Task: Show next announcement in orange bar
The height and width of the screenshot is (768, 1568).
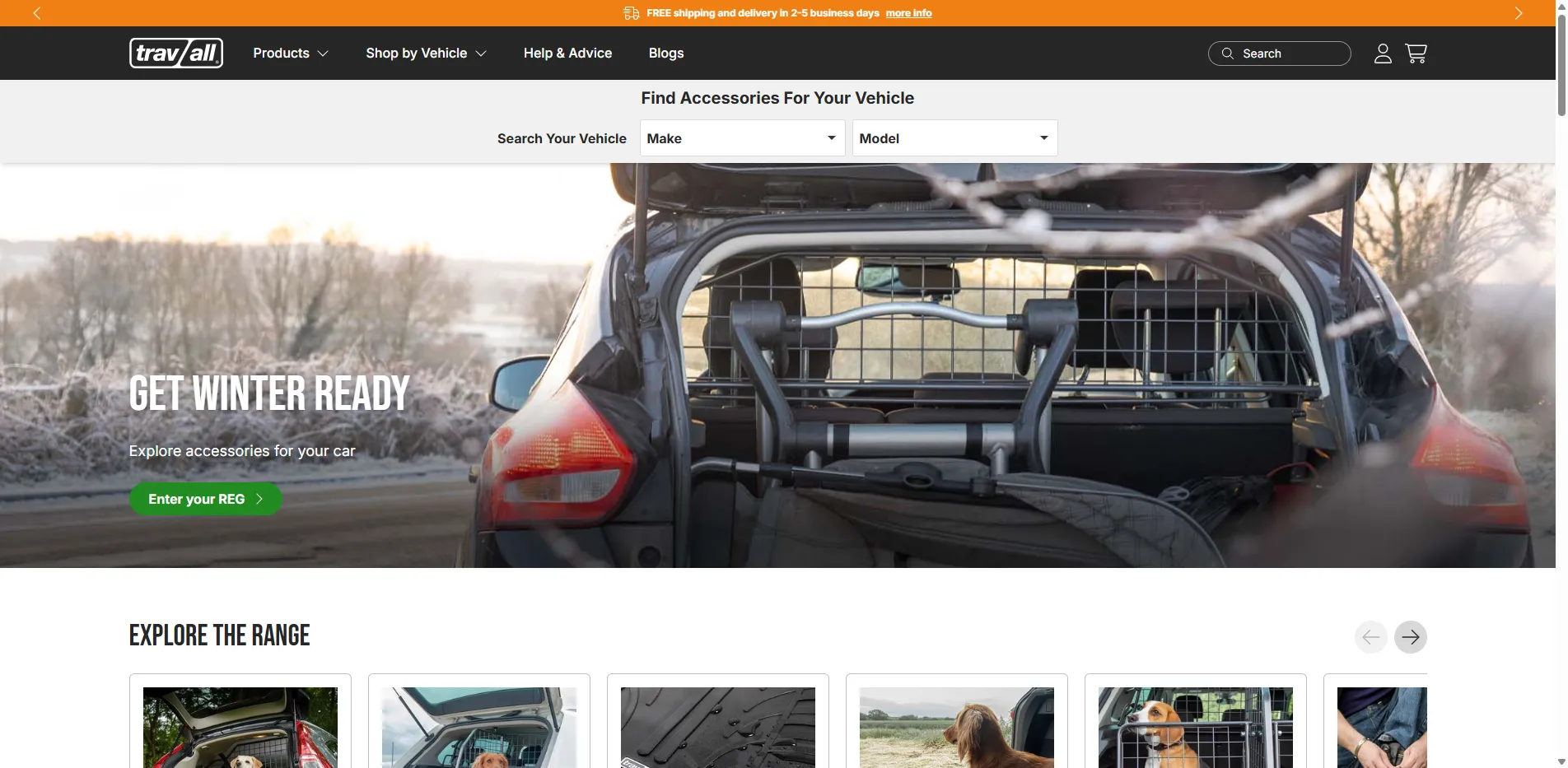Action: pos(1518,13)
